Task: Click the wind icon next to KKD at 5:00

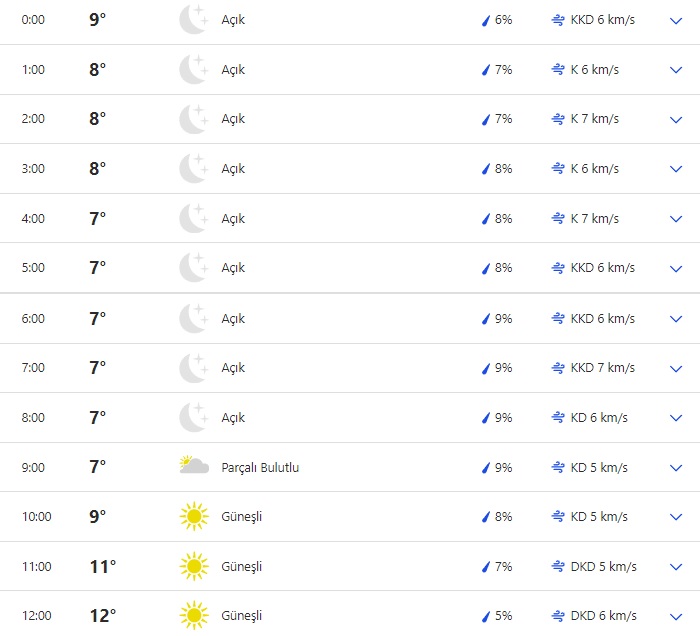Action: 558,268
